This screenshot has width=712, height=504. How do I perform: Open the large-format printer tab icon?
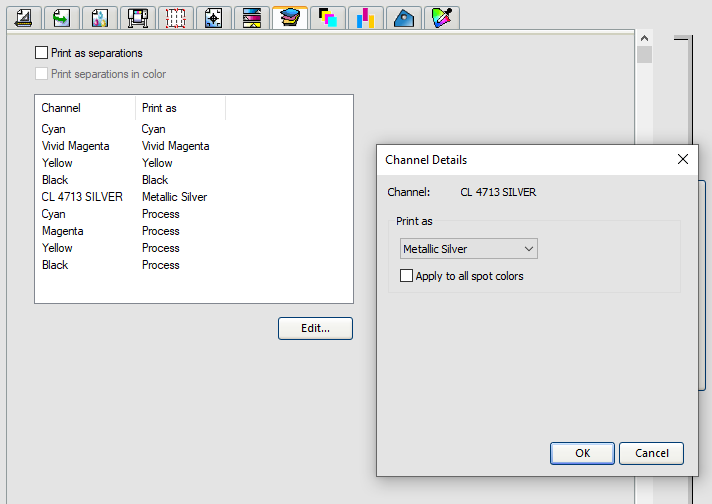[138, 18]
